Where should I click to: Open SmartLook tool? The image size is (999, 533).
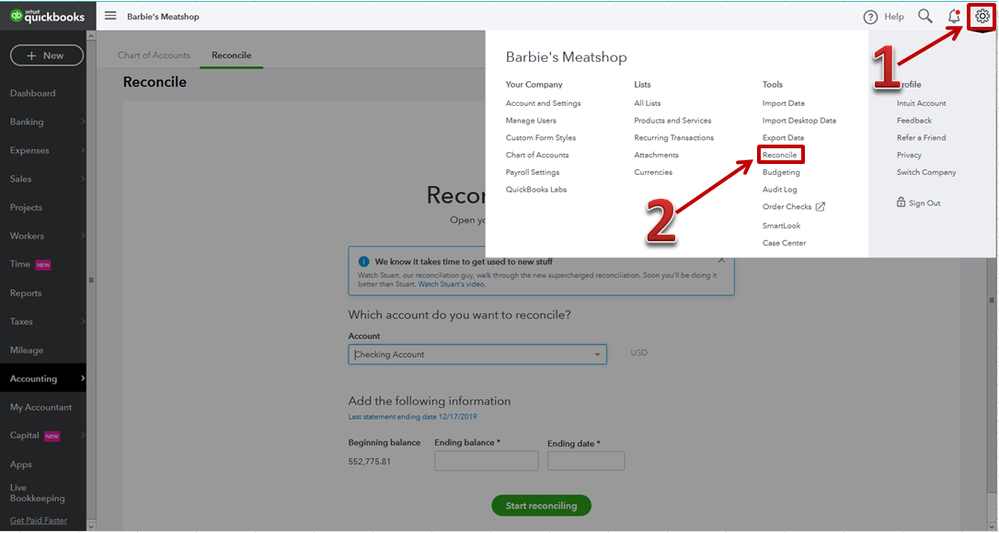tap(781, 225)
